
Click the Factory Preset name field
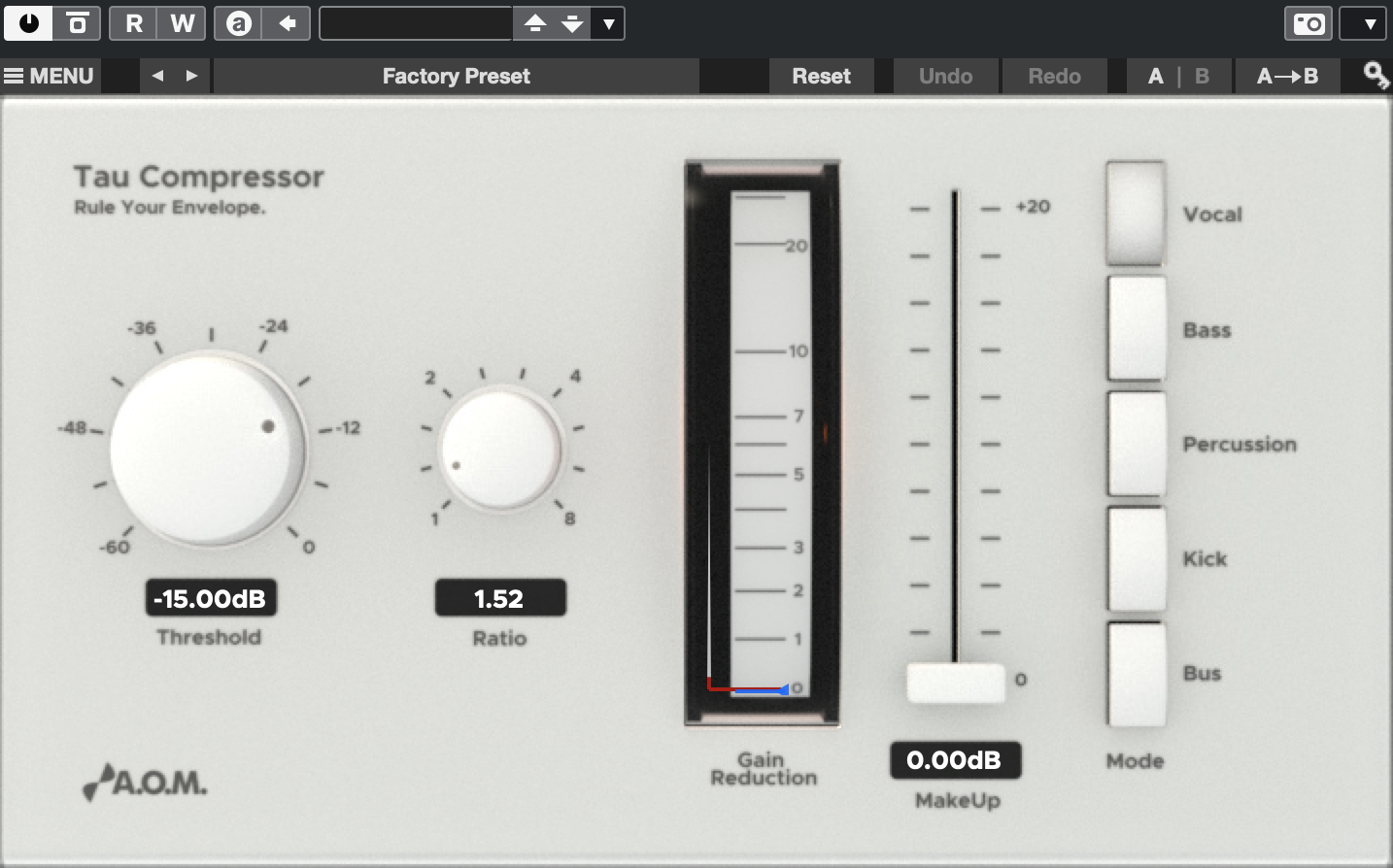click(457, 75)
